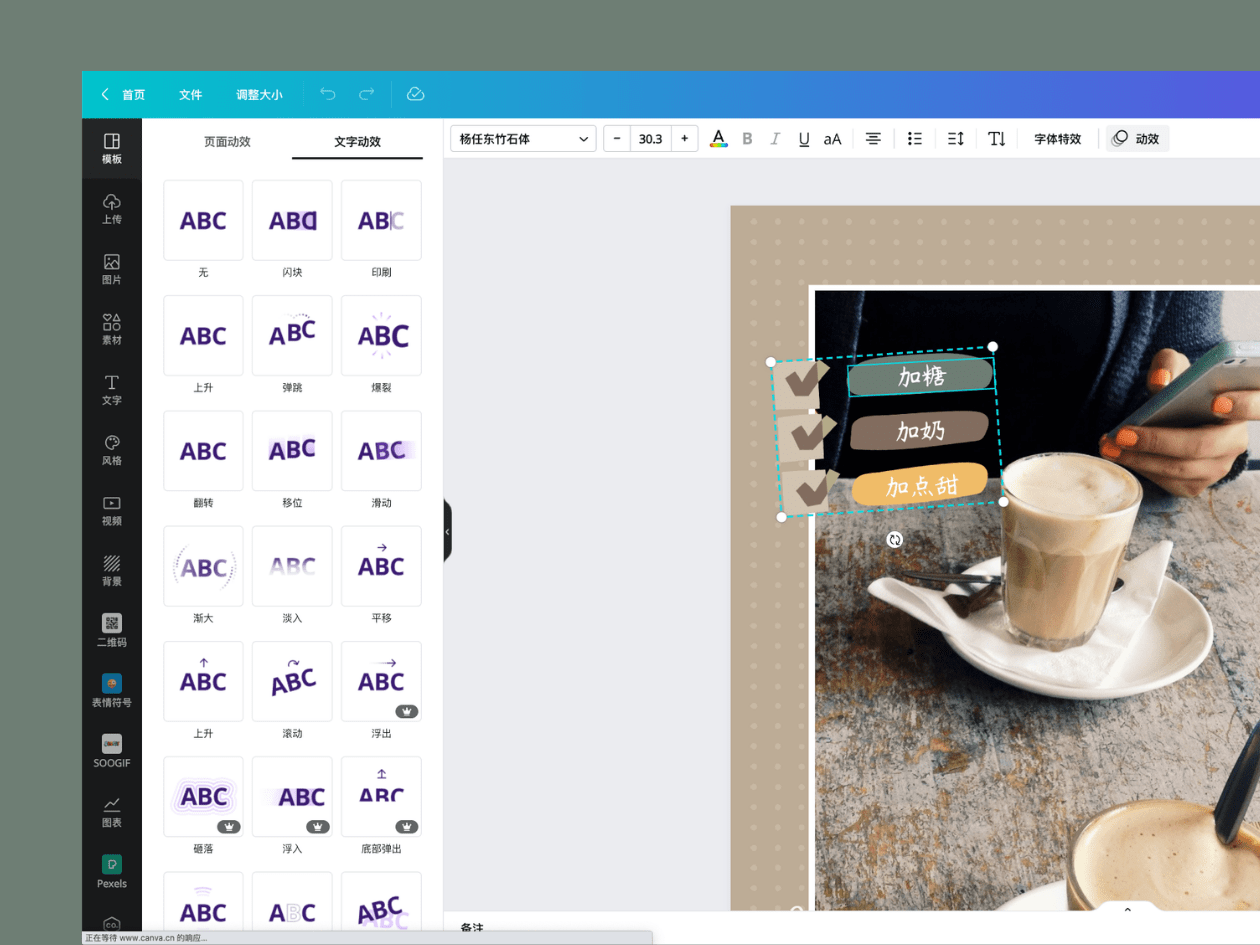Open the 文件 menu
Image resolution: width=1260 pixels, height=945 pixels.
pos(190,95)
